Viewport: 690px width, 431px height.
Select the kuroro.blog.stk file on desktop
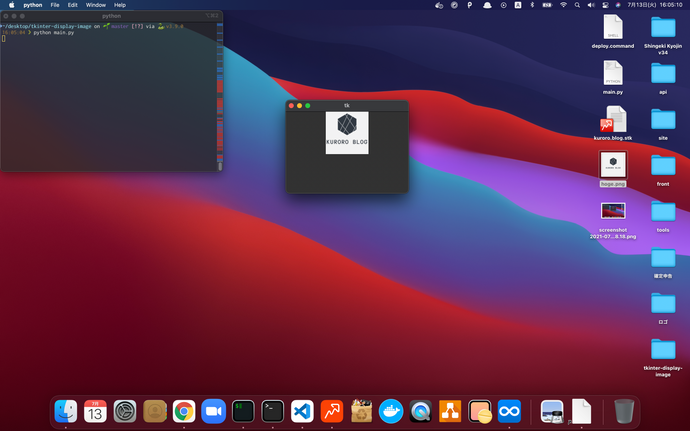point(613,123)
